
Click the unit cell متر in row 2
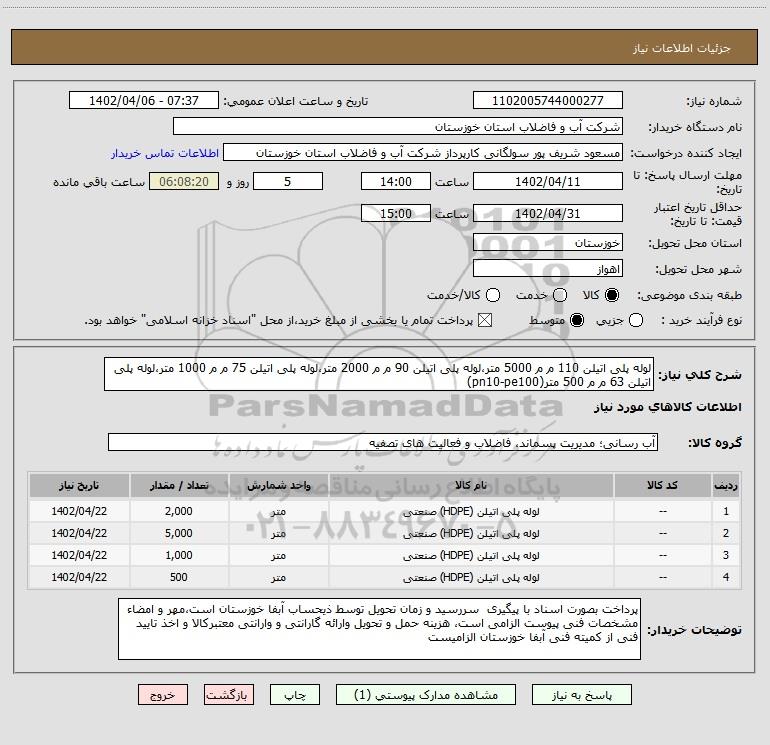(278, 533)
